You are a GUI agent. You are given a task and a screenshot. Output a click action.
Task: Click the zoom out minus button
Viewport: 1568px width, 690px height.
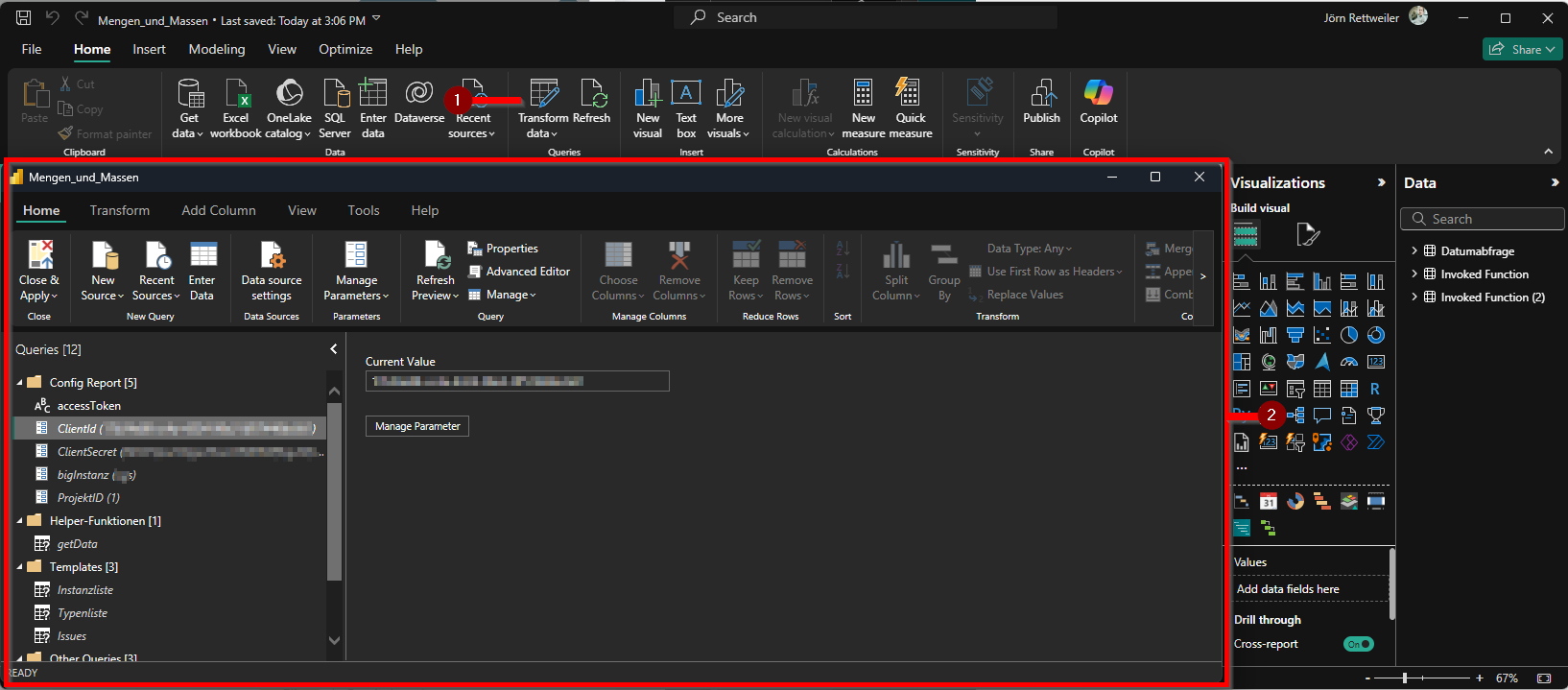(1368, 678)
